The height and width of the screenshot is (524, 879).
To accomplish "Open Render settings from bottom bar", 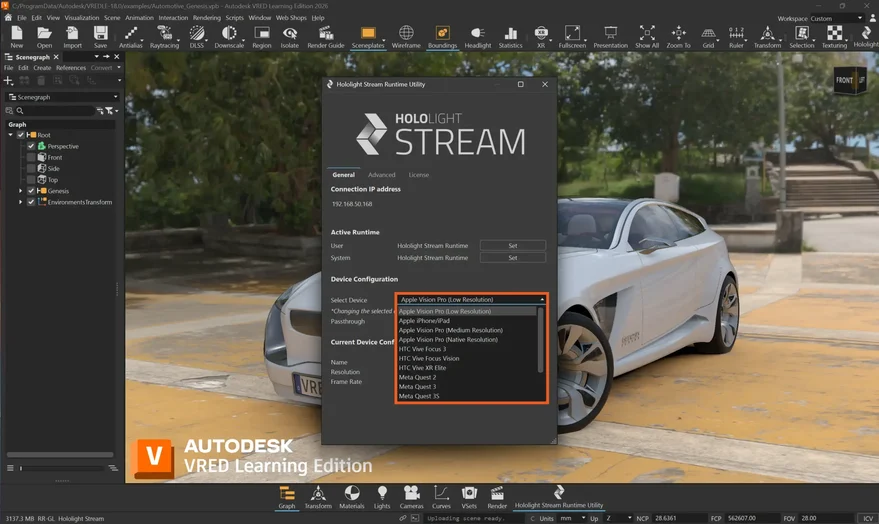I will coord(497,497).
